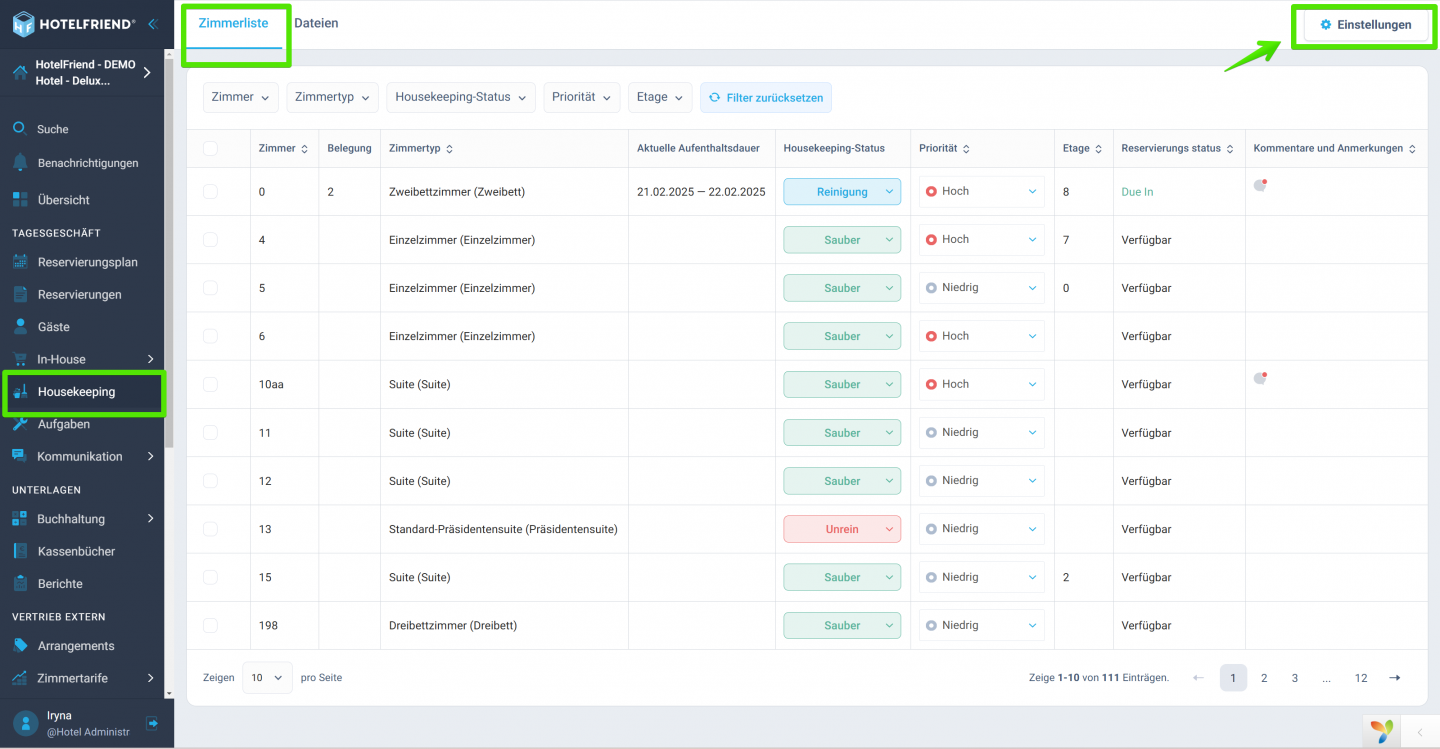Viewport: 1440px width, 749px height.
Task: Collapse the sidebar with double-chevron icon
Action: [x=152, y=24]
